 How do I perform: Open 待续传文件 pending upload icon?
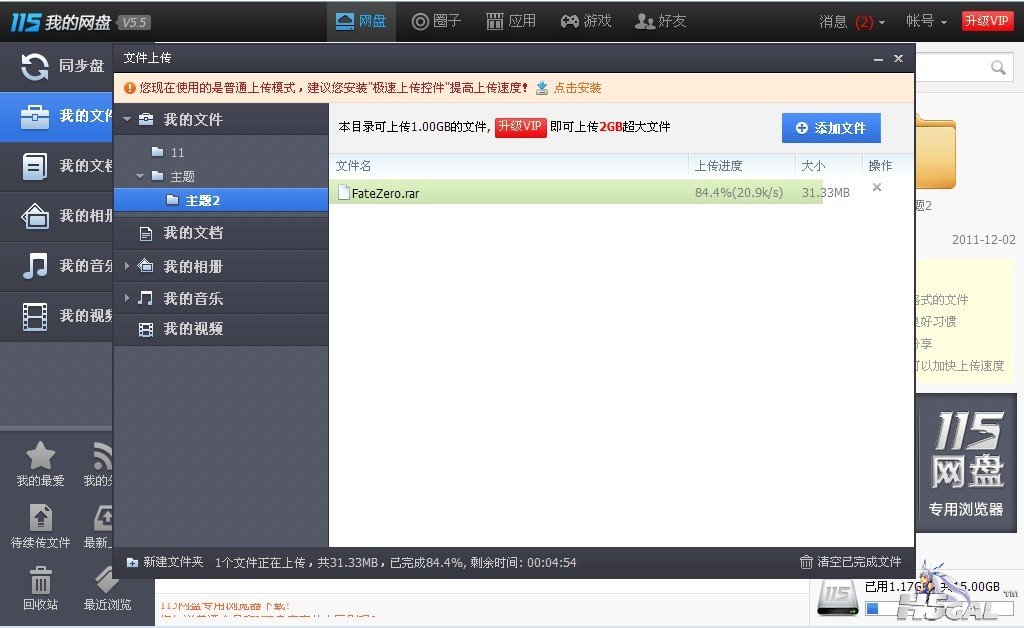click(x=40, y=518)
